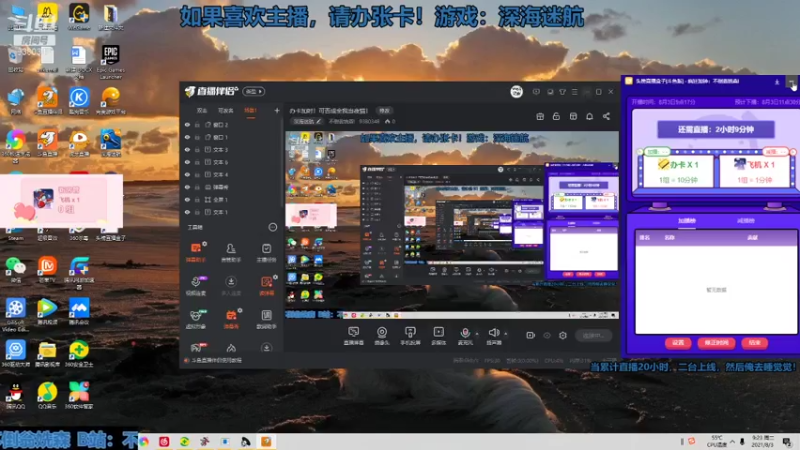The image size is (800, 450).
Task: Toggle visibility of the 文本 4 layer
Action: coord(187,174)
